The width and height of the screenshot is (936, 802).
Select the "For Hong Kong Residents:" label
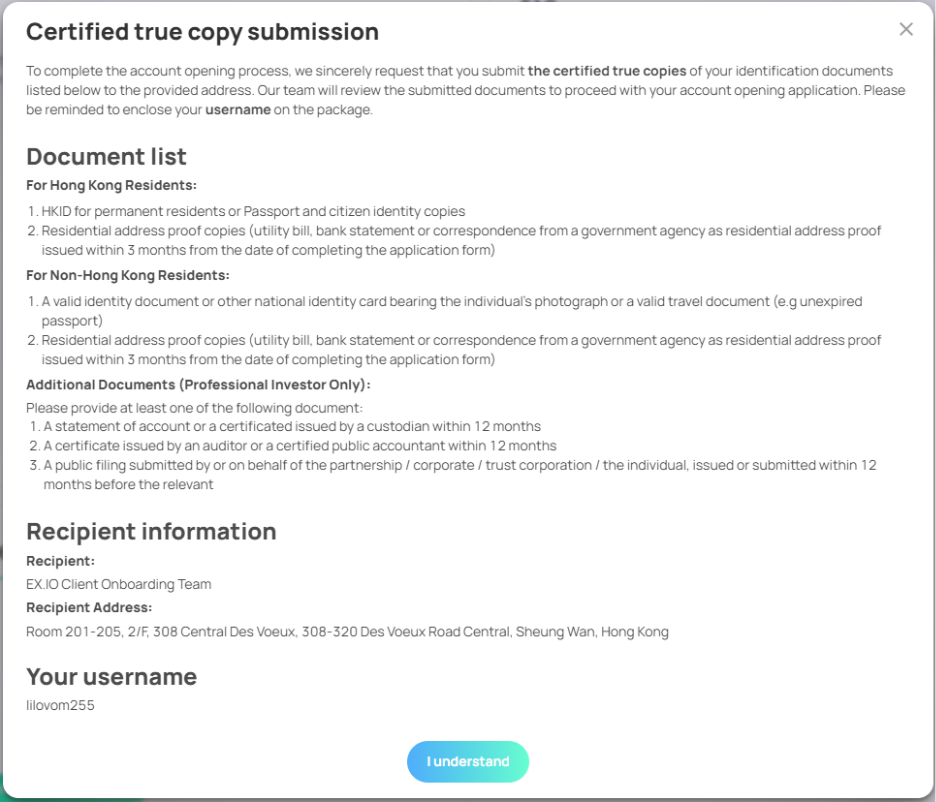click(x=111, y=185)
